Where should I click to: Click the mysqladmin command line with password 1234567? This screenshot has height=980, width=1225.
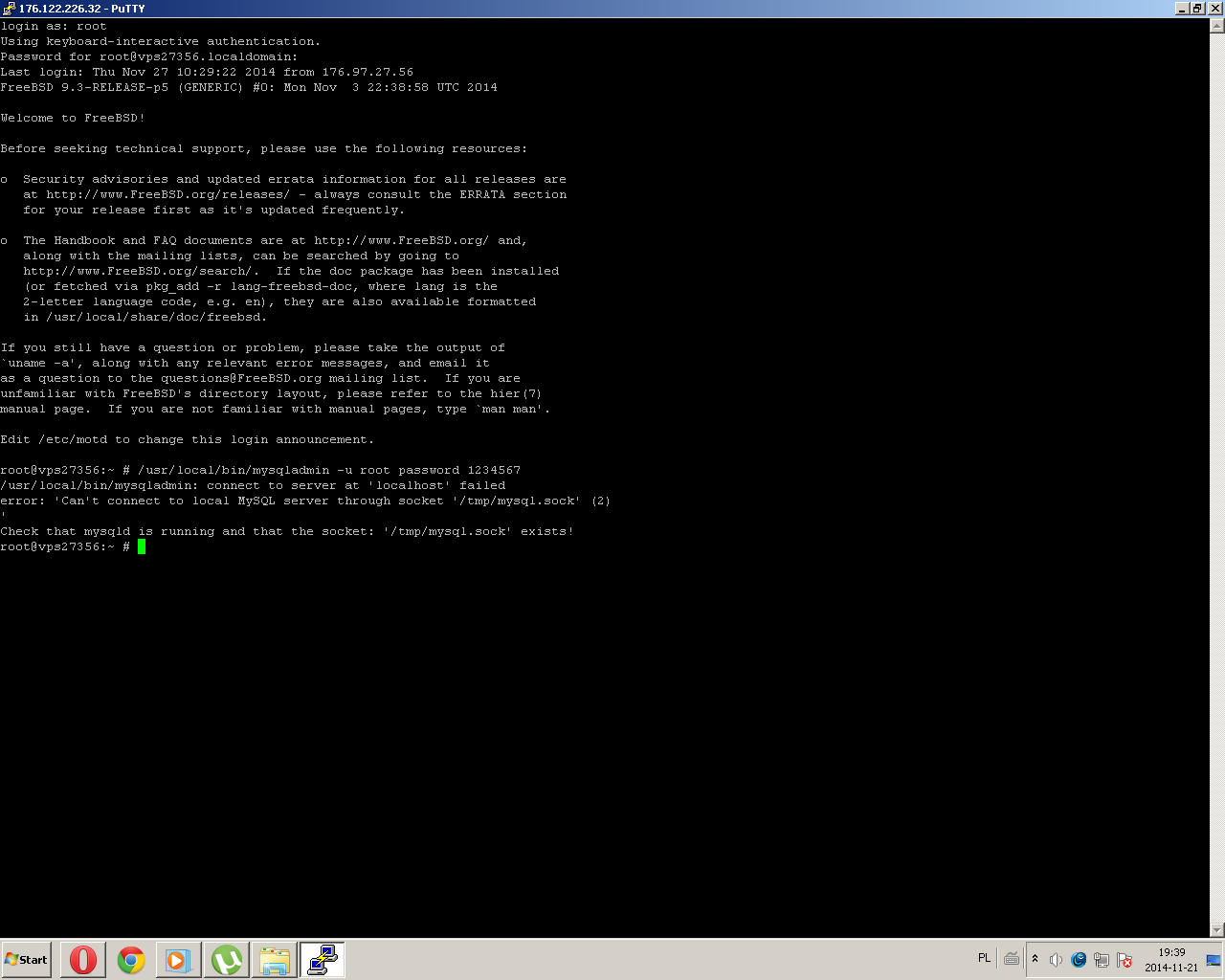(x=260, y=470)
